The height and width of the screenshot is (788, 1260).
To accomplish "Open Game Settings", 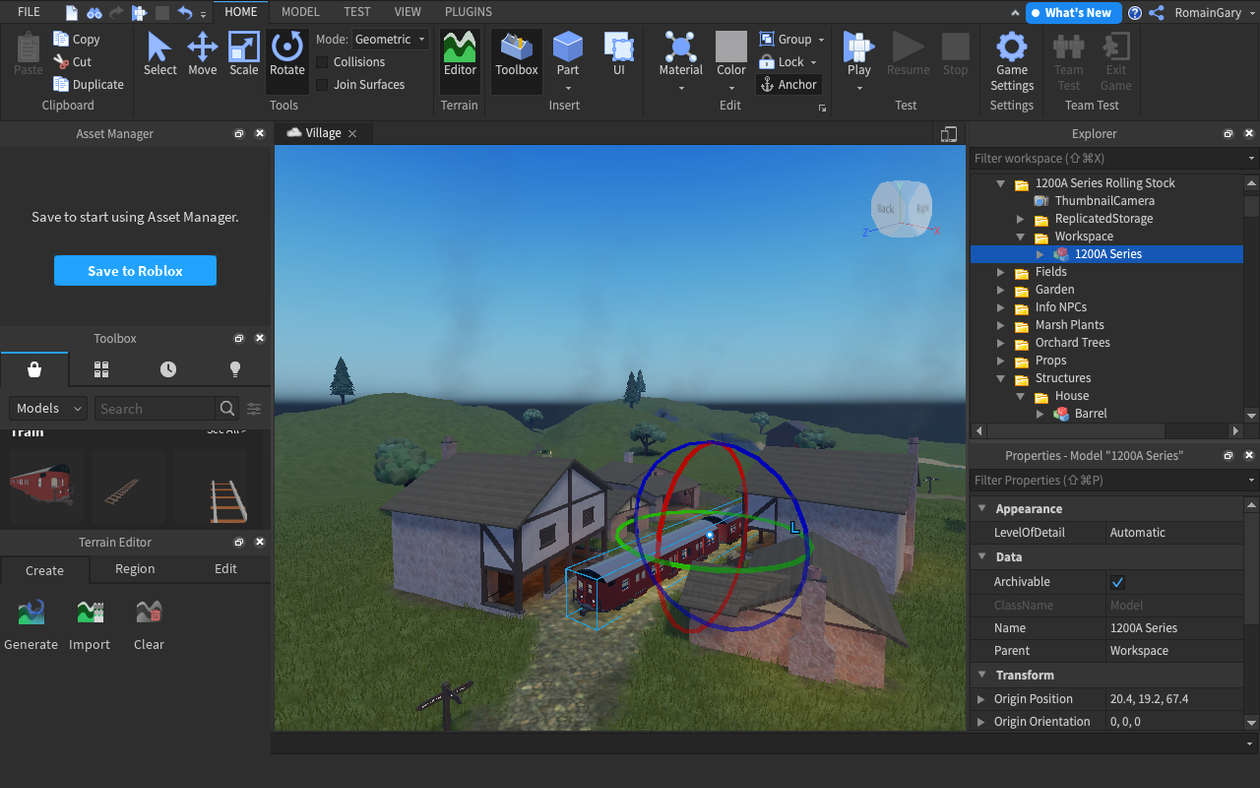I will 1012,60.
